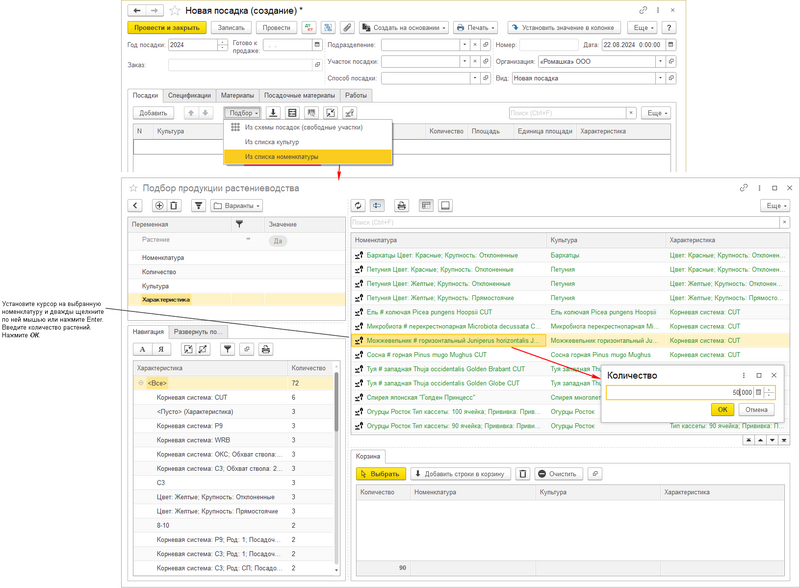800x588 pixels.
Task: Click the Год посадки input field
Action: 193,45
